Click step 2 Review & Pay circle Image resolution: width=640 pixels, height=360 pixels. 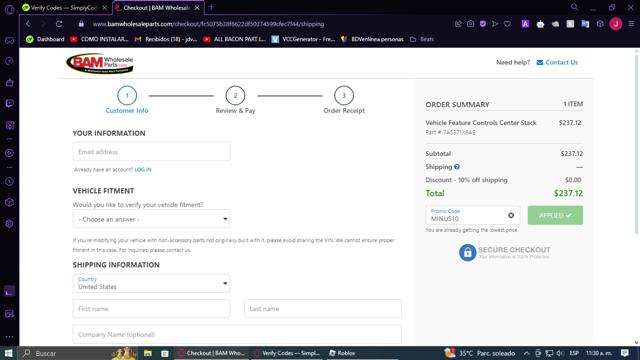(235, 96)
